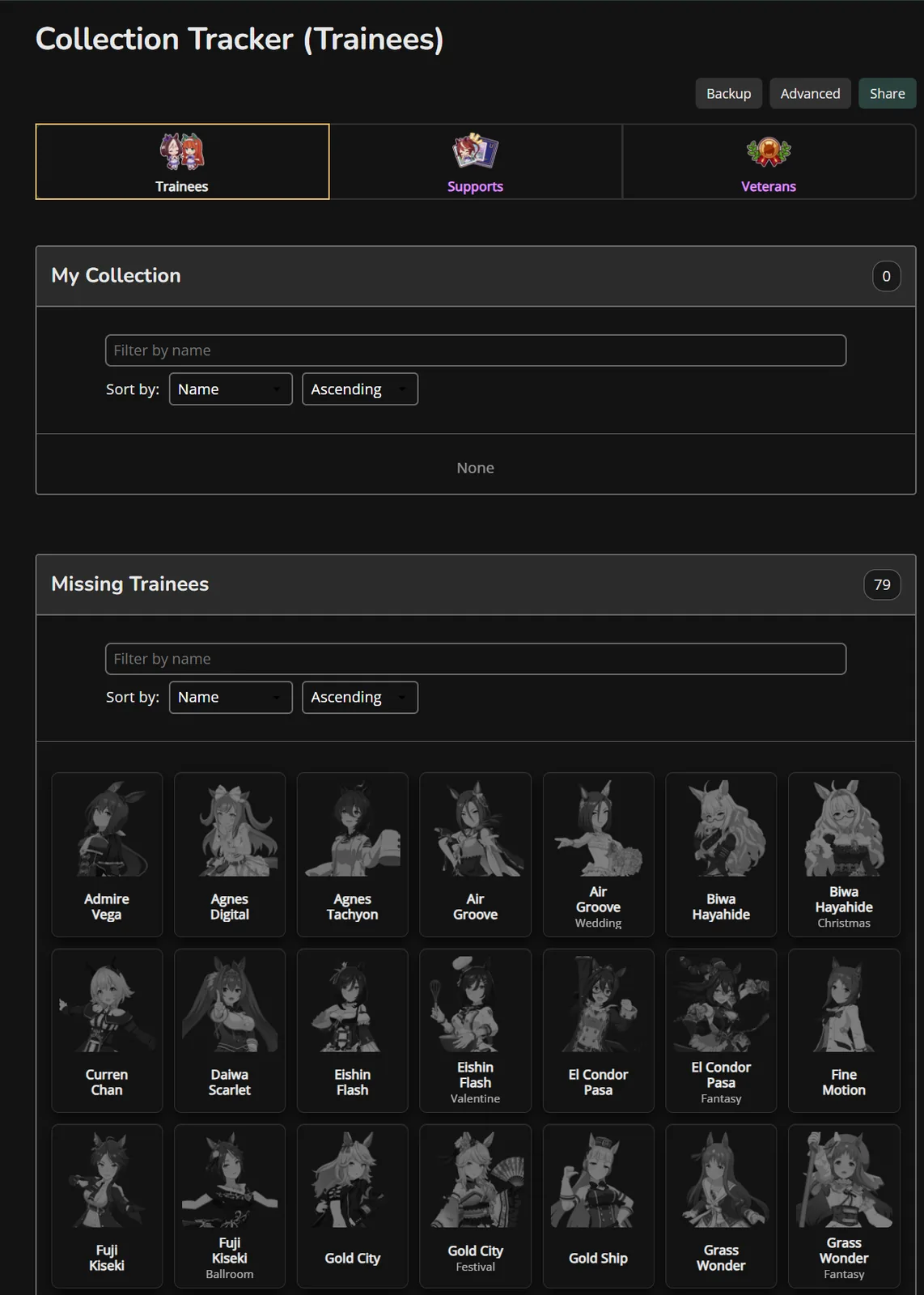
Task: Select the plain Fuji Kiseki trainee card
Action: tap(107, 1206)
